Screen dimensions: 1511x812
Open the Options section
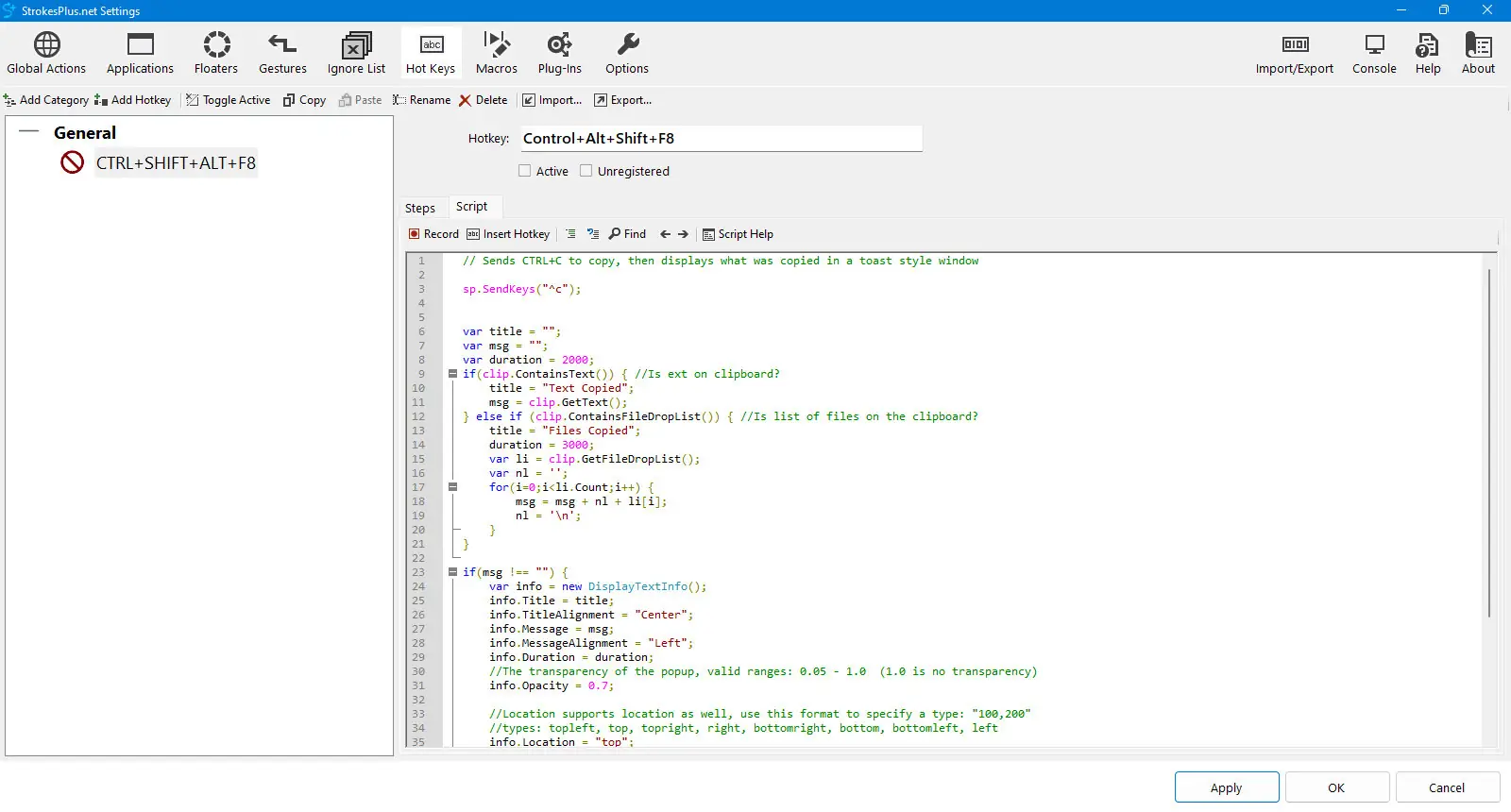pos(627,53)
